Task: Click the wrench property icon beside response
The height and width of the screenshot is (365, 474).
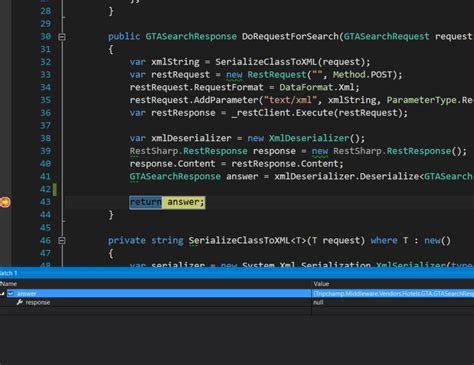Action: click(20, 302)
